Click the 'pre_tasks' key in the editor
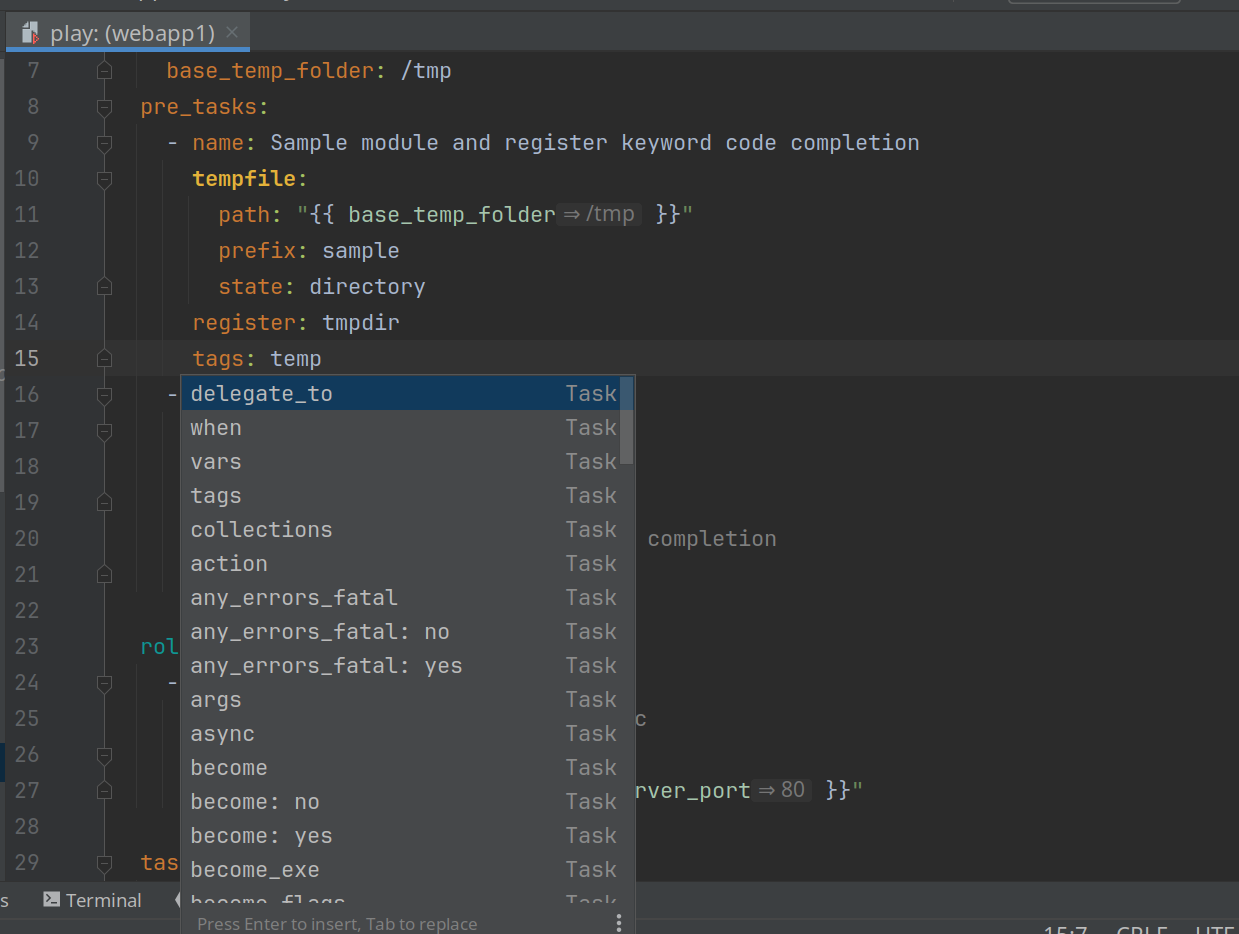The width and height of the screenshot is (1239, 934). [199, 107]
